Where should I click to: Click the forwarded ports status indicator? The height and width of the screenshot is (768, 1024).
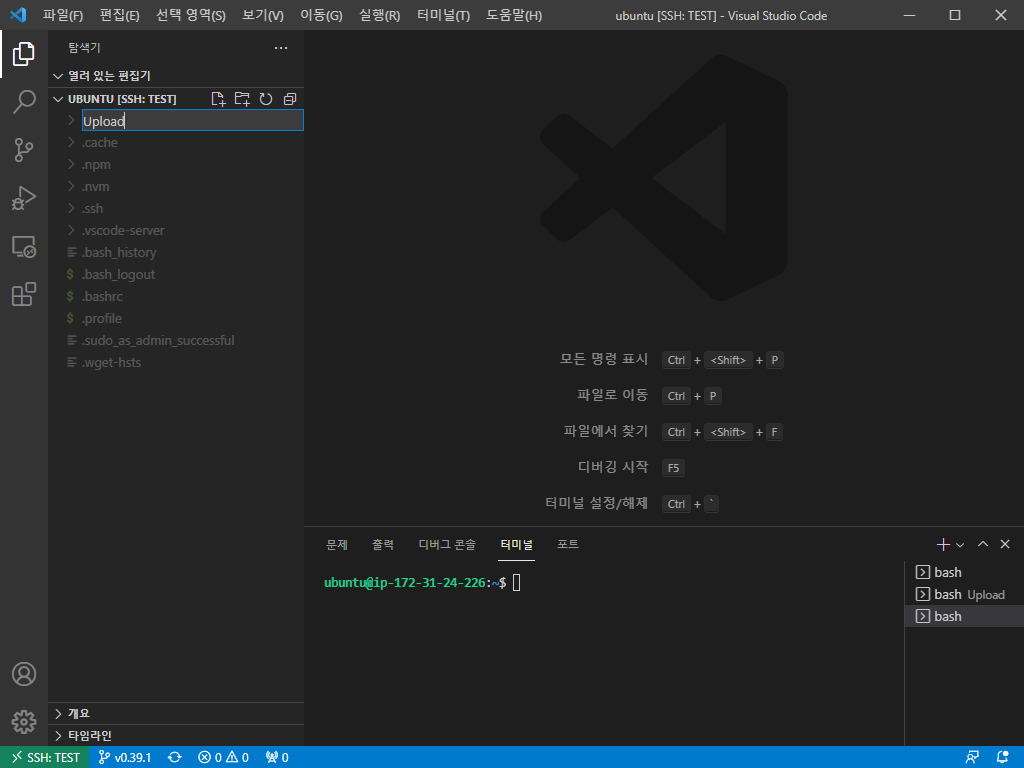[277, 758]
